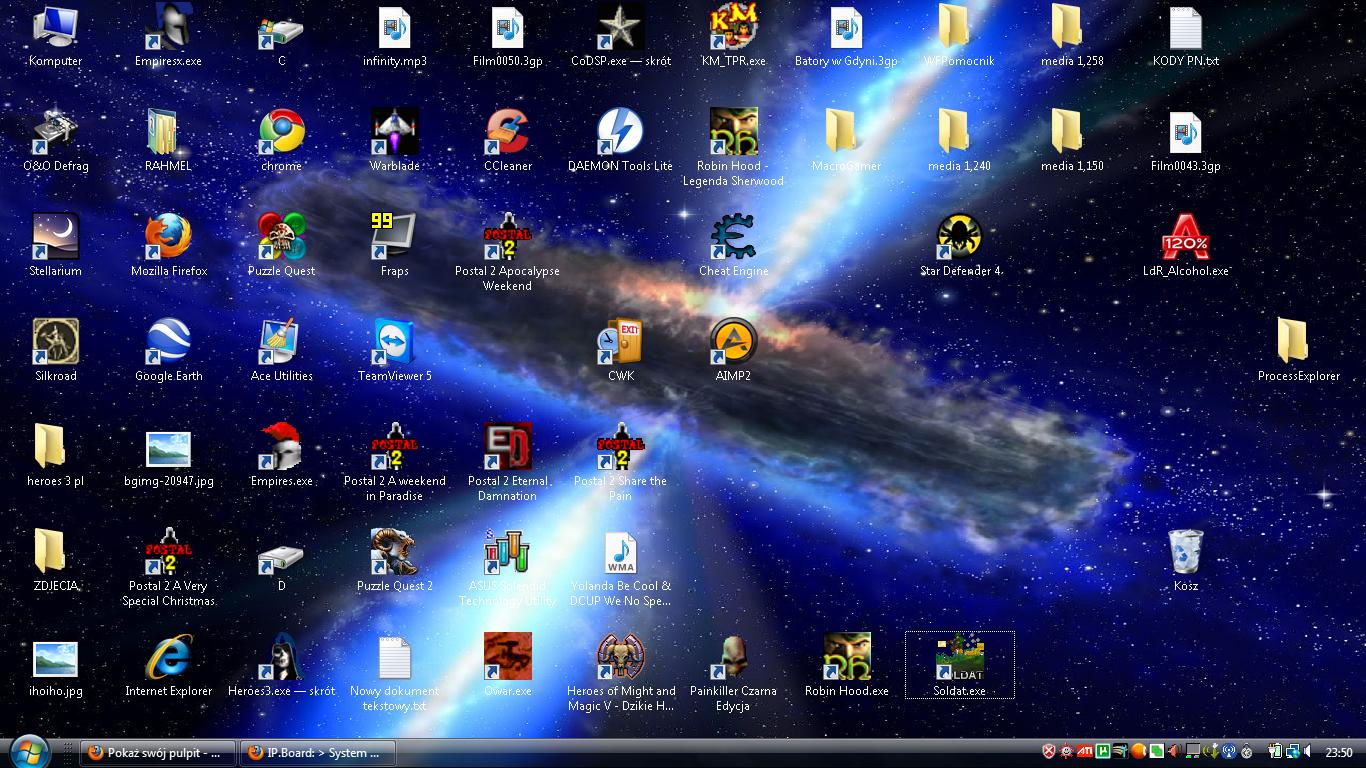Launch Internet Explorer
1366x768 pixels.
(168, 666)
